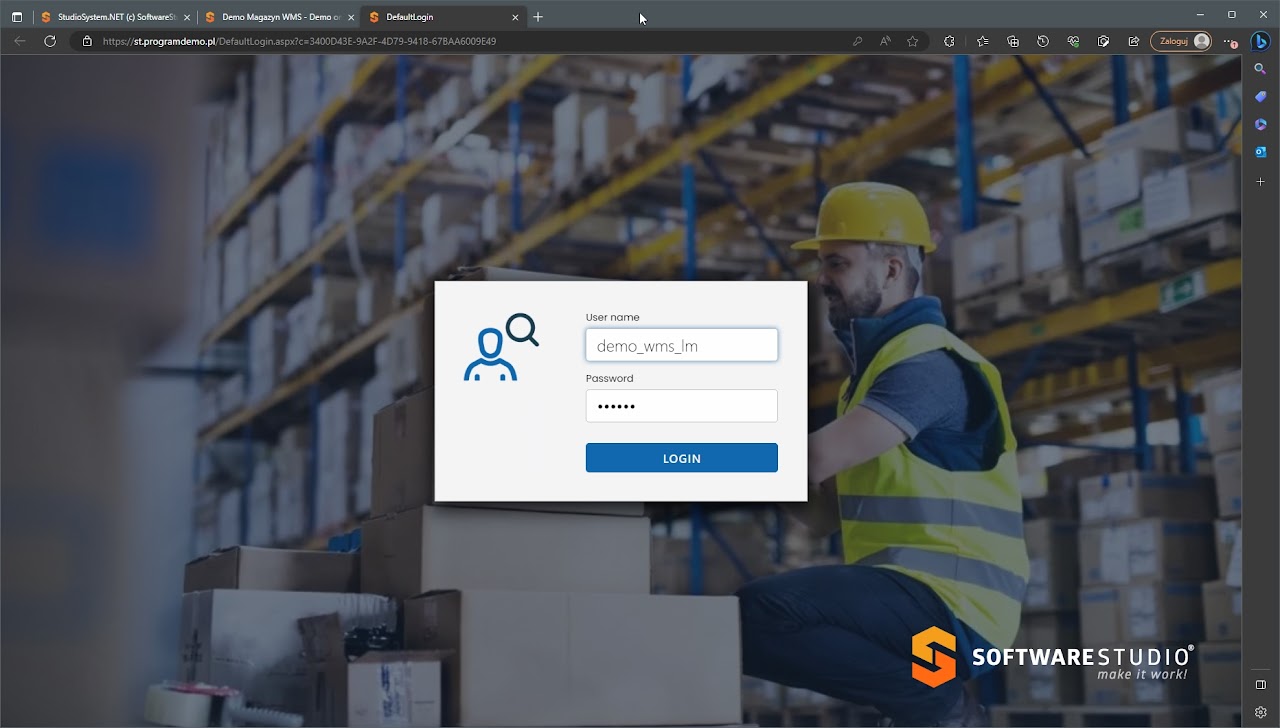Click the saved passwords key icon
This screenshot has height=728, width=1280.
point(858,41)
